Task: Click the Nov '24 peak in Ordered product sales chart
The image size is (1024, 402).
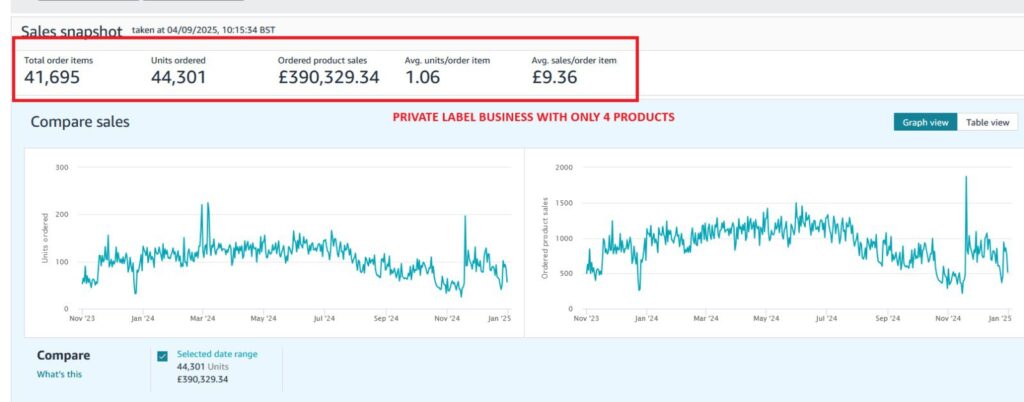Action: [x=966, y=178]
